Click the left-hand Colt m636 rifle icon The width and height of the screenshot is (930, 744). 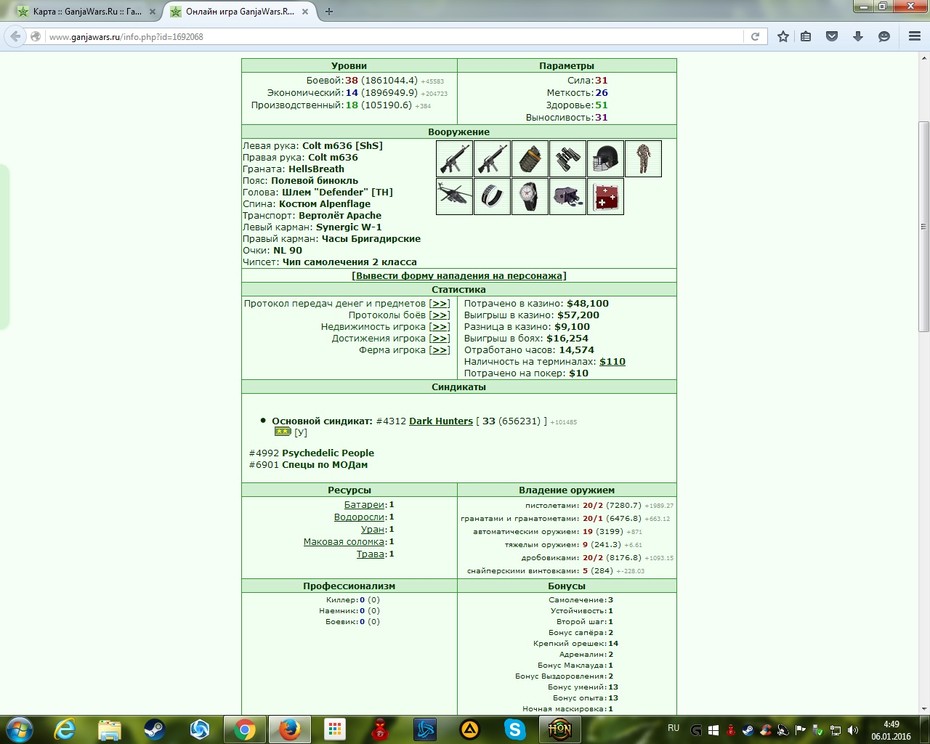click(454, 158)
